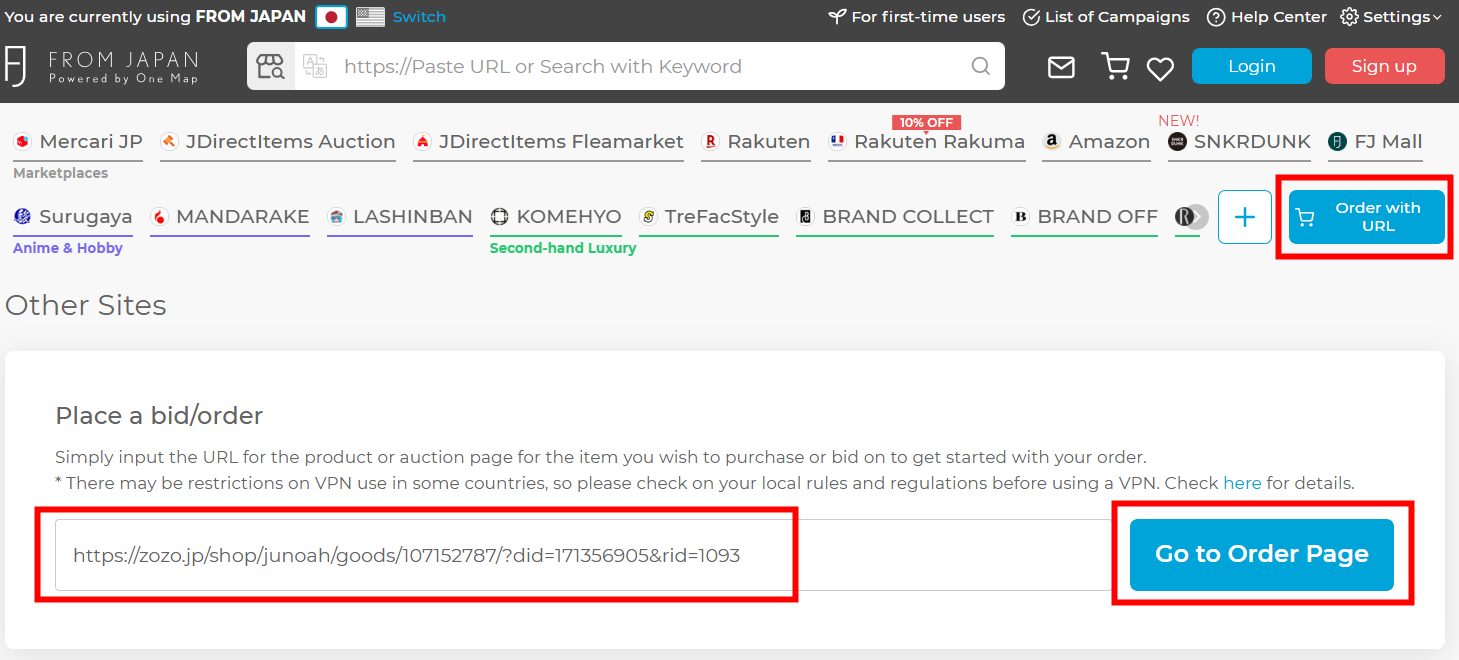Open the TreFacStyle tab
This screenshot has height=660, width=1459.
709,217
